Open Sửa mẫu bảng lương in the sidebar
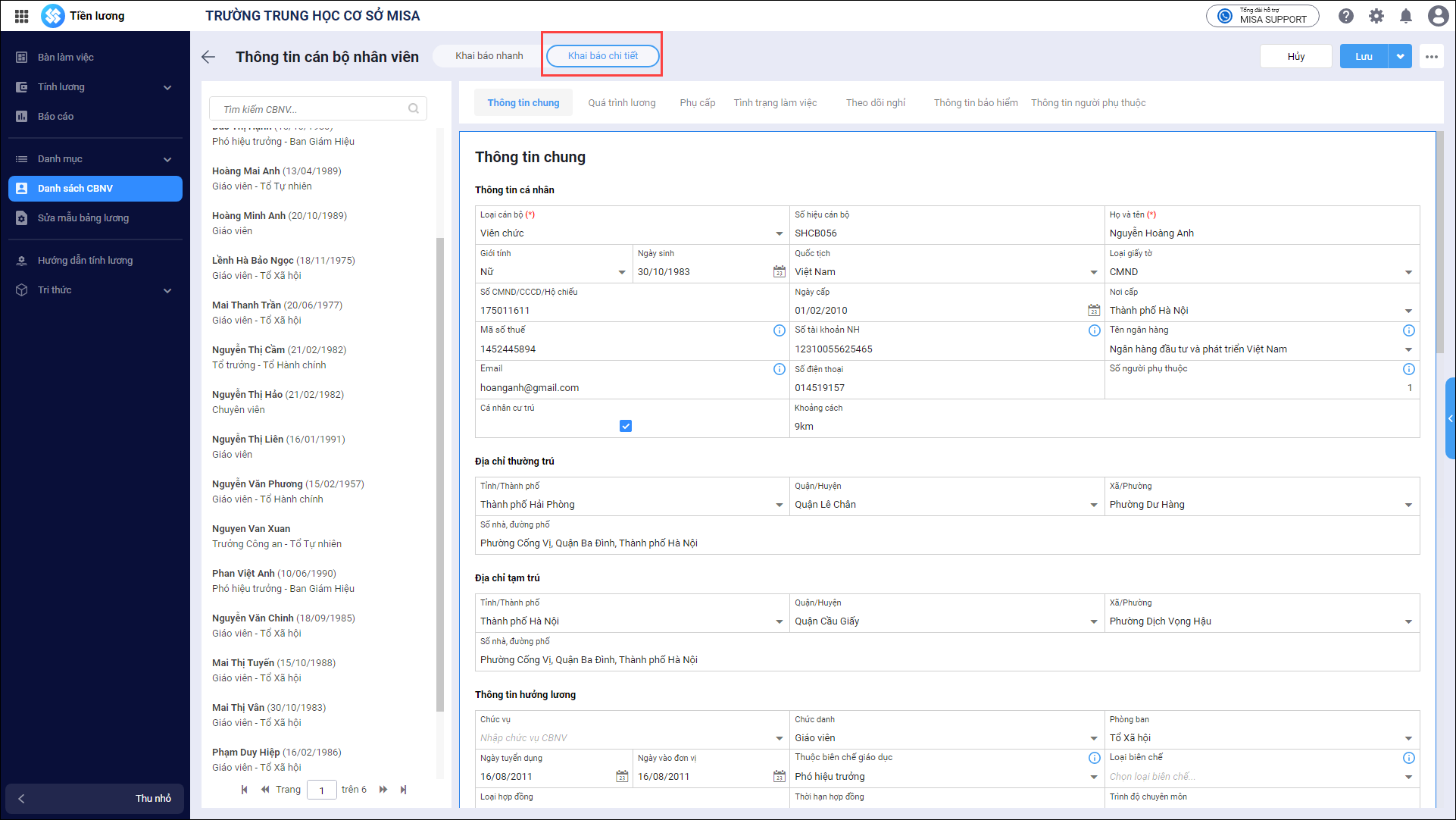This screenshot has height=820, width=1456. [x=95, y=218]
